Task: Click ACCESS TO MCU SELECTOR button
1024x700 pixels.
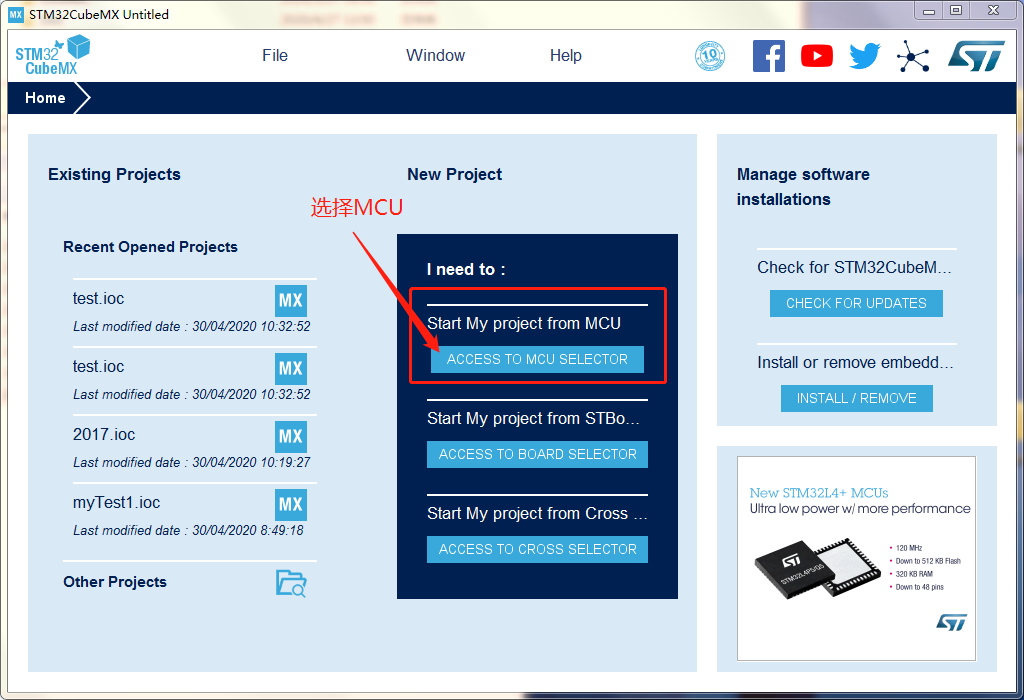Action: click(x=537, y=359)
